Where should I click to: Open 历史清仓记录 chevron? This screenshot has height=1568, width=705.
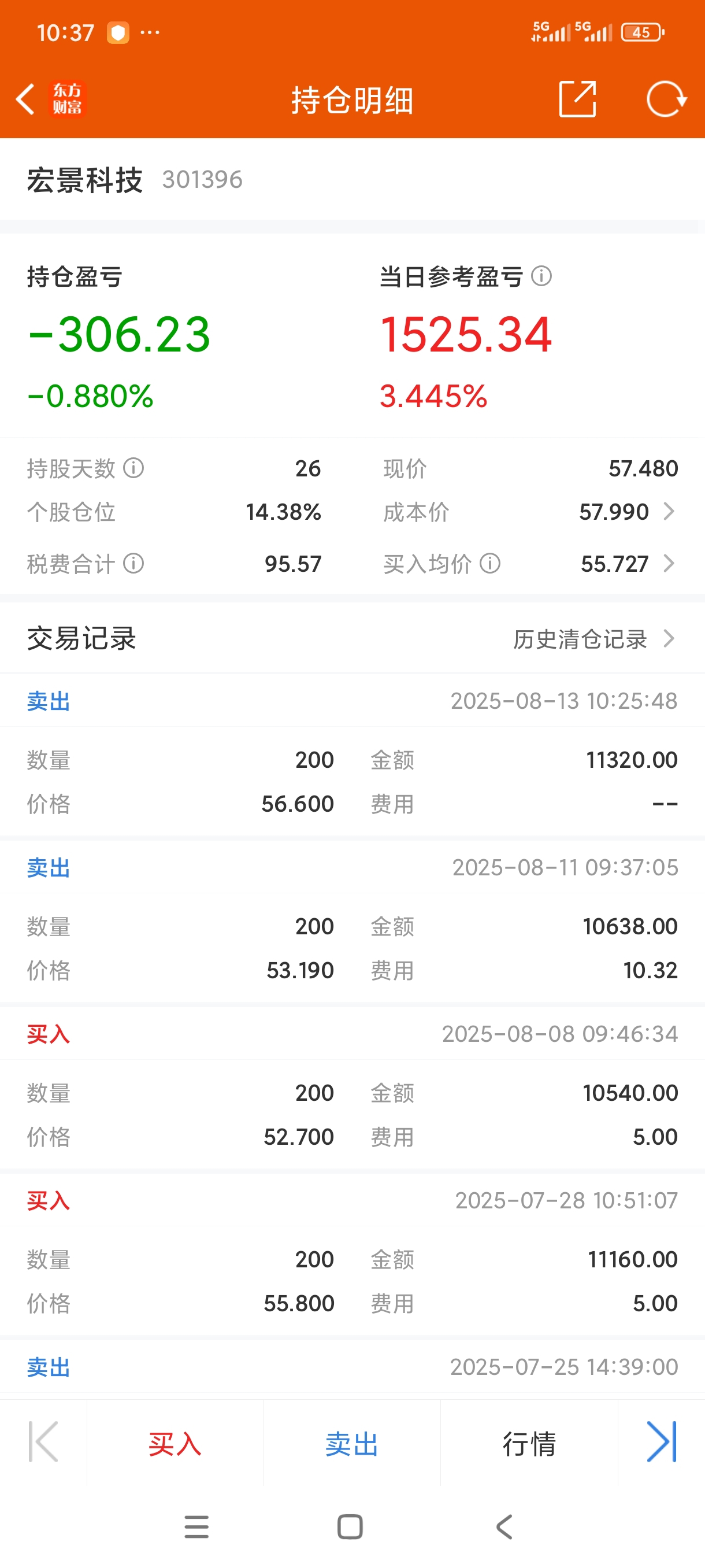pyautogui.click(x=669, y=638)
